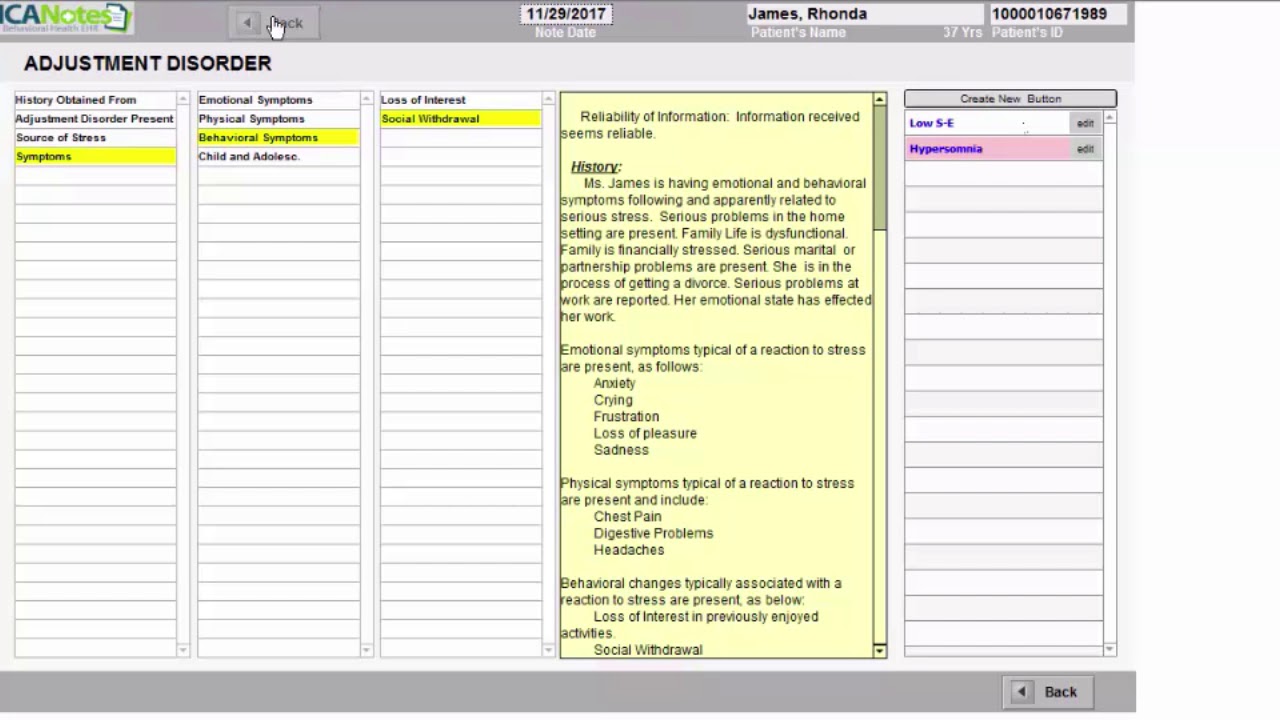1280x720 pixels.
Task: Click the note text scrollbar thumb
Action: pos(880,168)
